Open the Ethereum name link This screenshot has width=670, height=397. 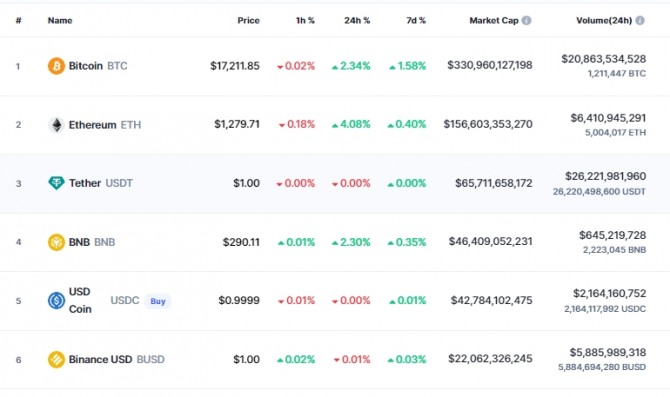92,125
